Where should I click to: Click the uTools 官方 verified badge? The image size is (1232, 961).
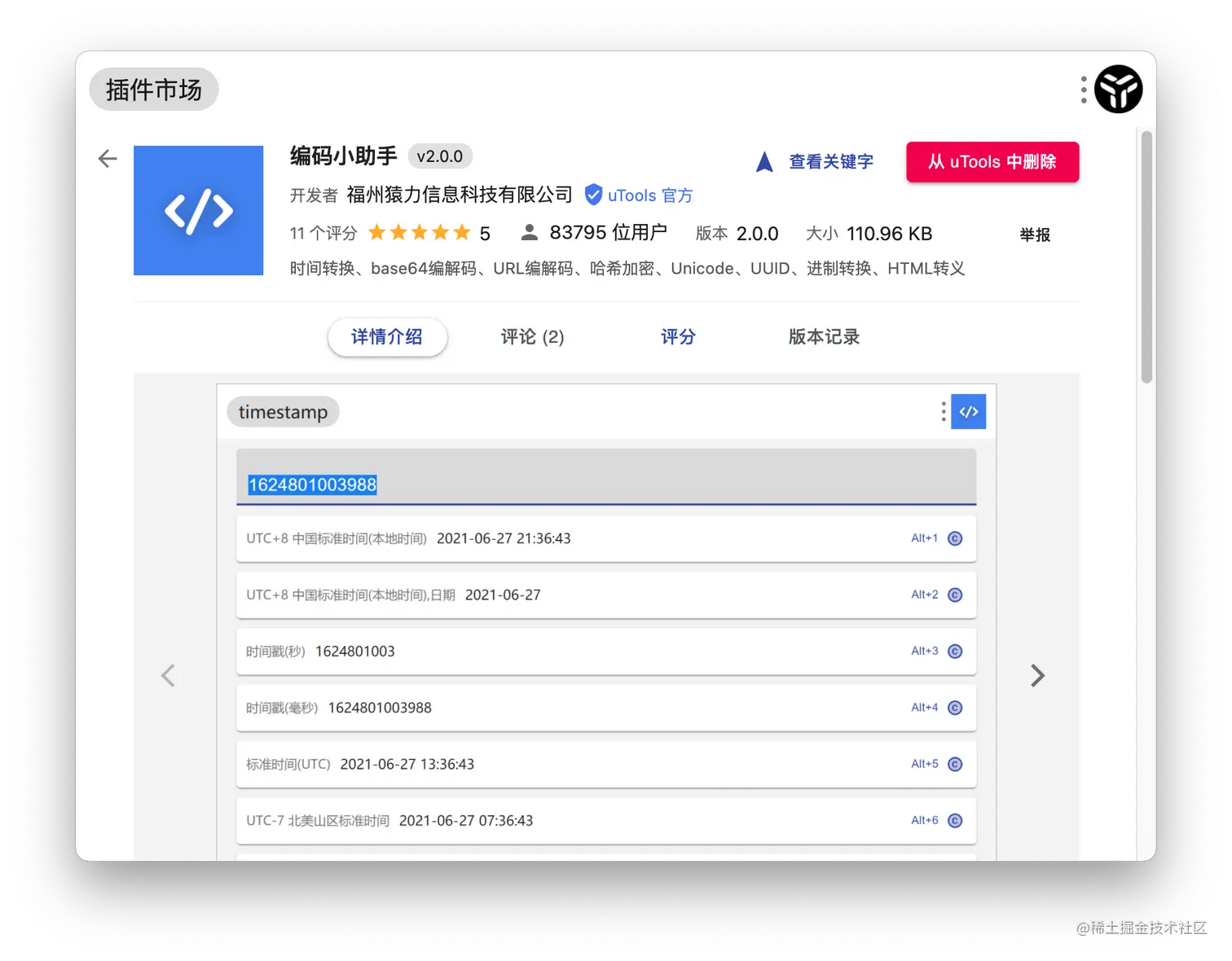(639, 195)
